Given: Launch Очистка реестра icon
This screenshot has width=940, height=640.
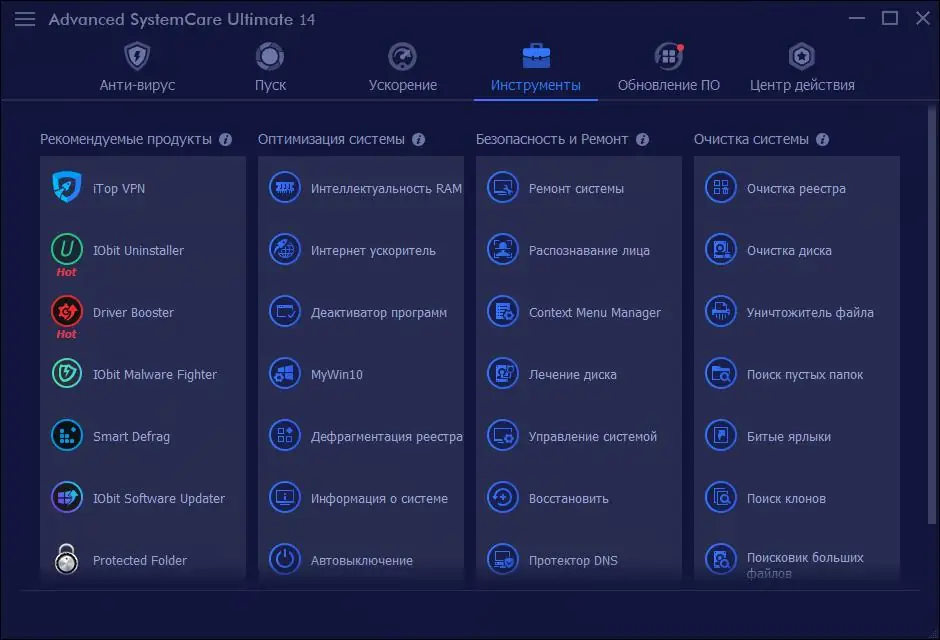Looking at the screenshot, I should [x=721, y=188].
